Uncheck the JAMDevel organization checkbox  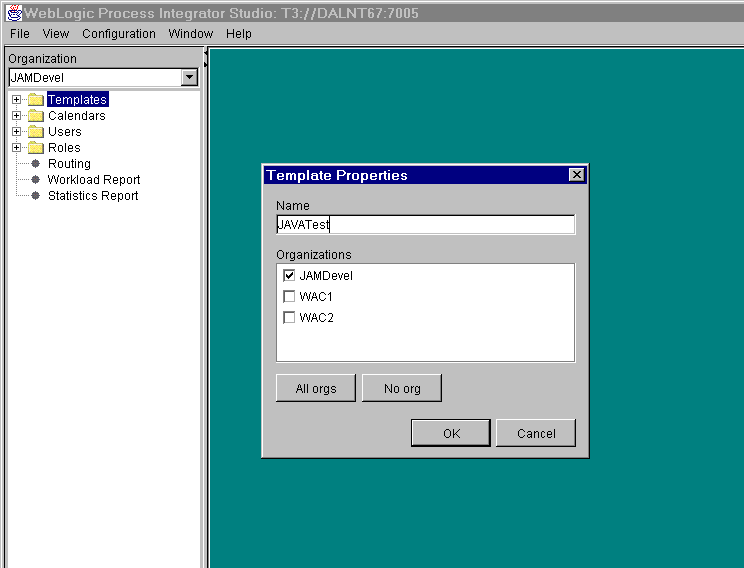(289, 276)
